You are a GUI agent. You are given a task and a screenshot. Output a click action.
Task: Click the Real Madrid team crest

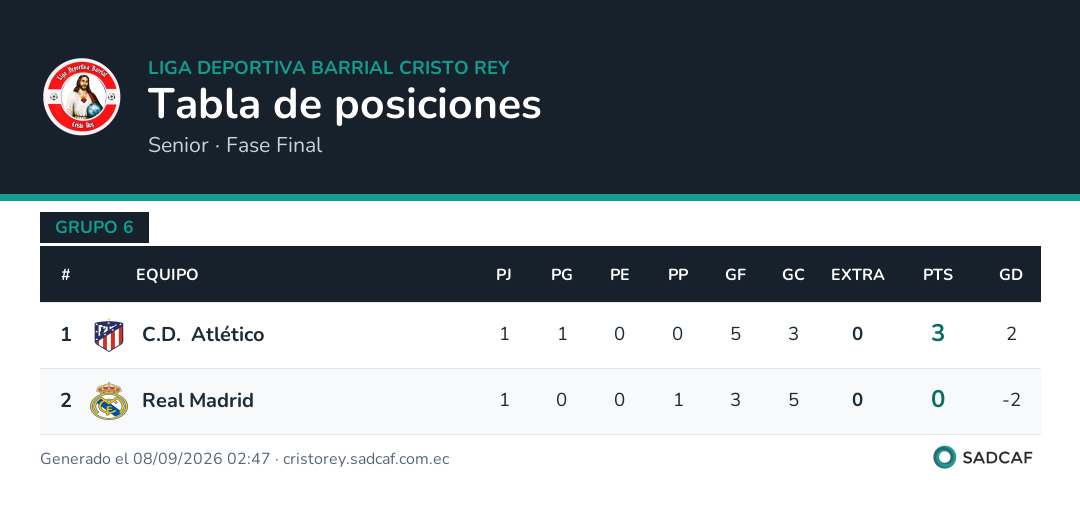pyautogui.click(x=109, y=400)
